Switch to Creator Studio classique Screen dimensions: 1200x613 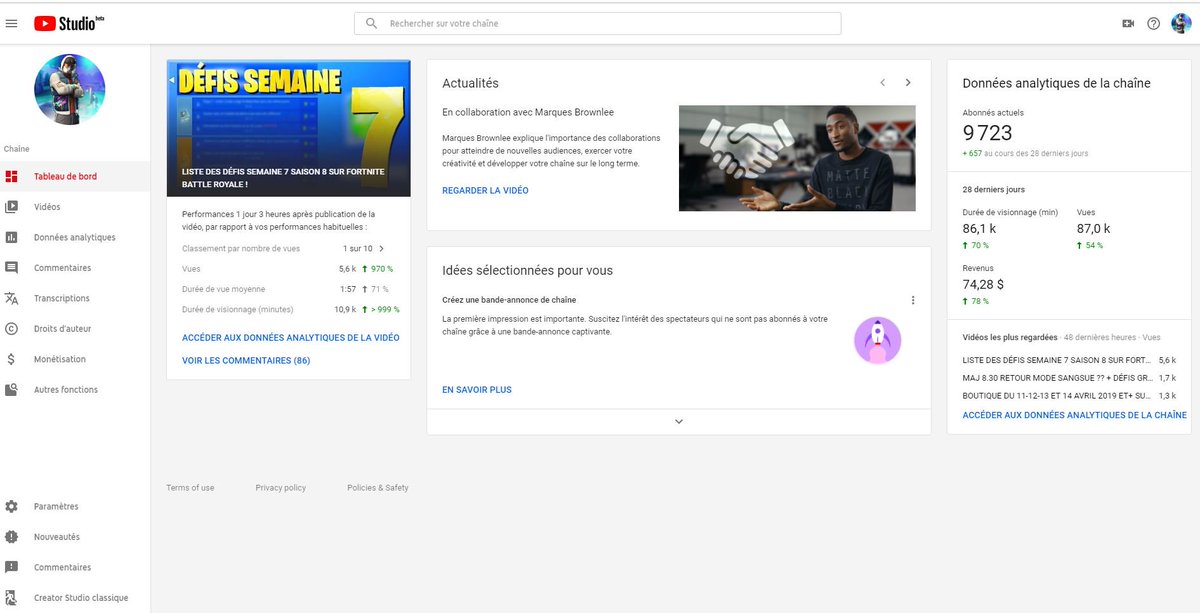(75, 598)
